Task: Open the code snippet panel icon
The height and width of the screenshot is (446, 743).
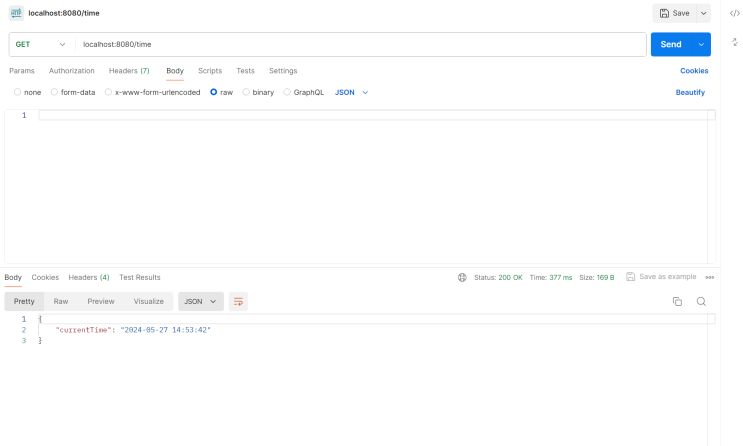Action: tap(734, 13)
